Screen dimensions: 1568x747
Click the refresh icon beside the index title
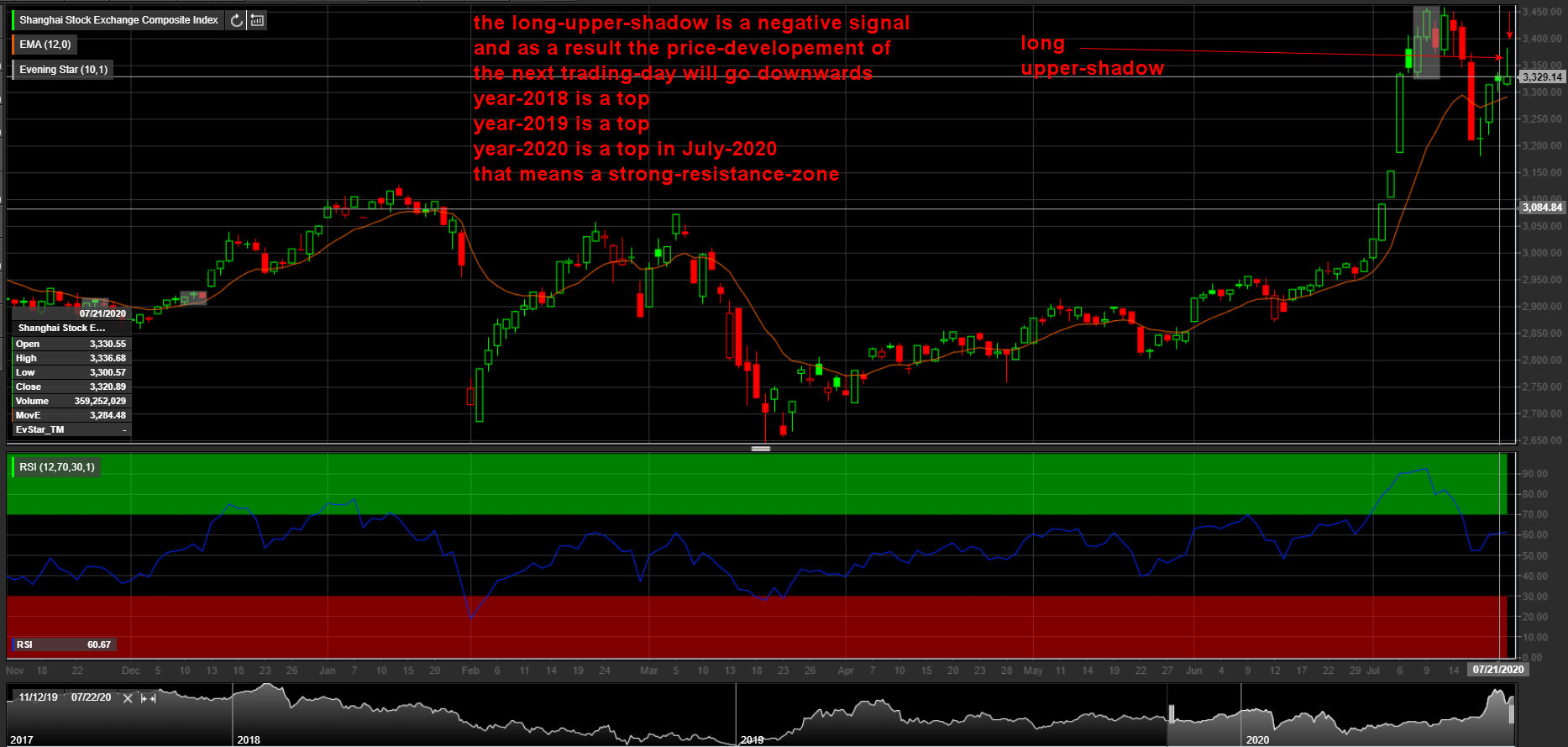237,20
